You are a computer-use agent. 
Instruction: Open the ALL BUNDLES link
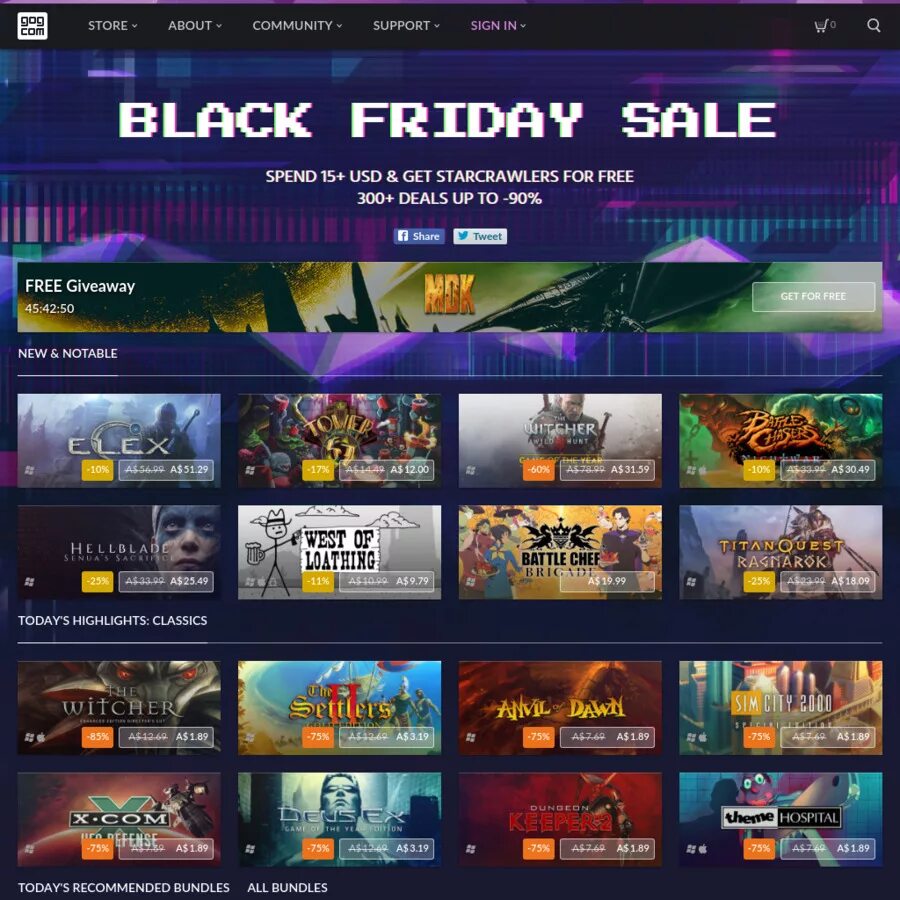click(288, 887)
